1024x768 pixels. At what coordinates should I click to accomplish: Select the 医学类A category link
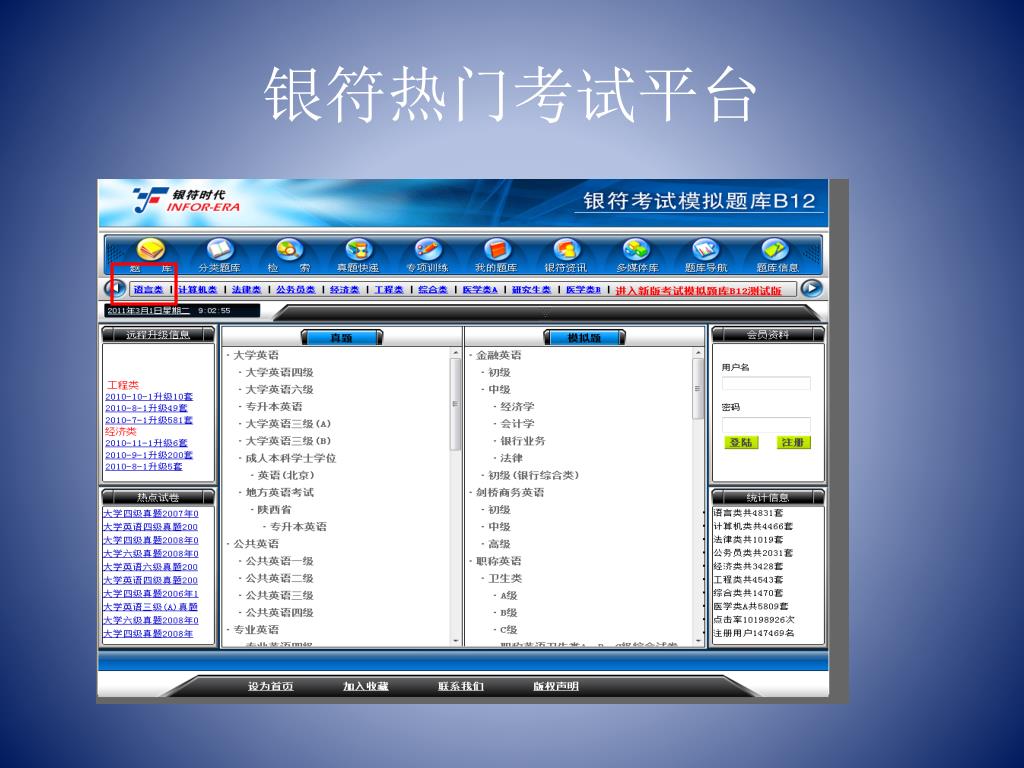click(x=480, y=289)
